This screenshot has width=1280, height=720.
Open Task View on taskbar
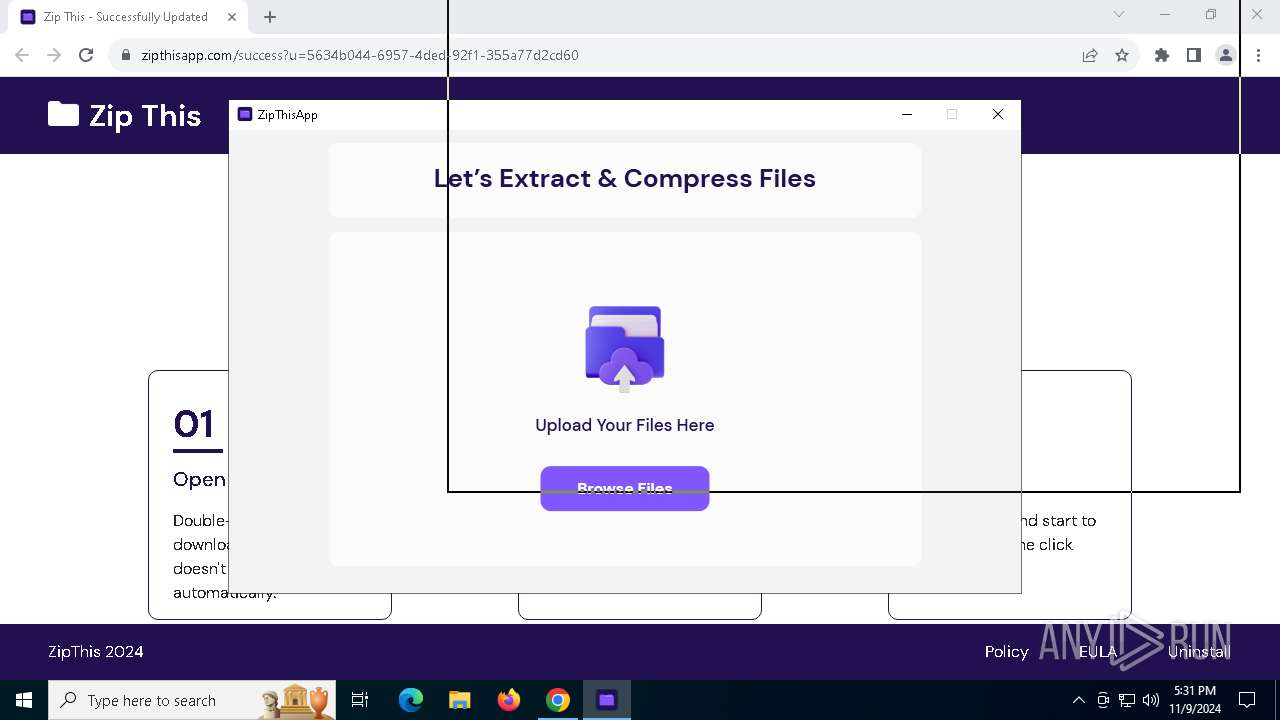coord(360,700)
